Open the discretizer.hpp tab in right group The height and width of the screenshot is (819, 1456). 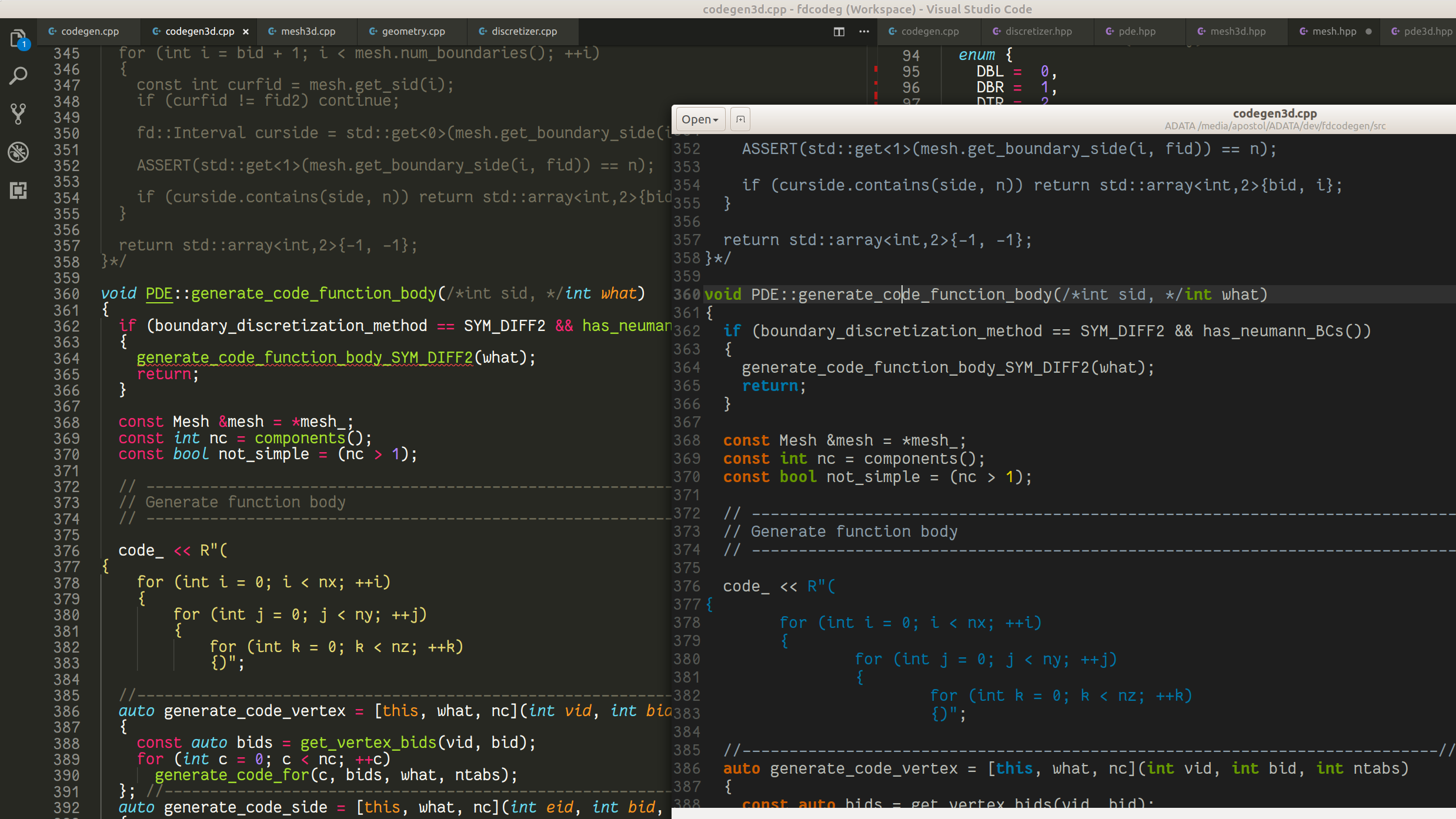coord(1038,32)
